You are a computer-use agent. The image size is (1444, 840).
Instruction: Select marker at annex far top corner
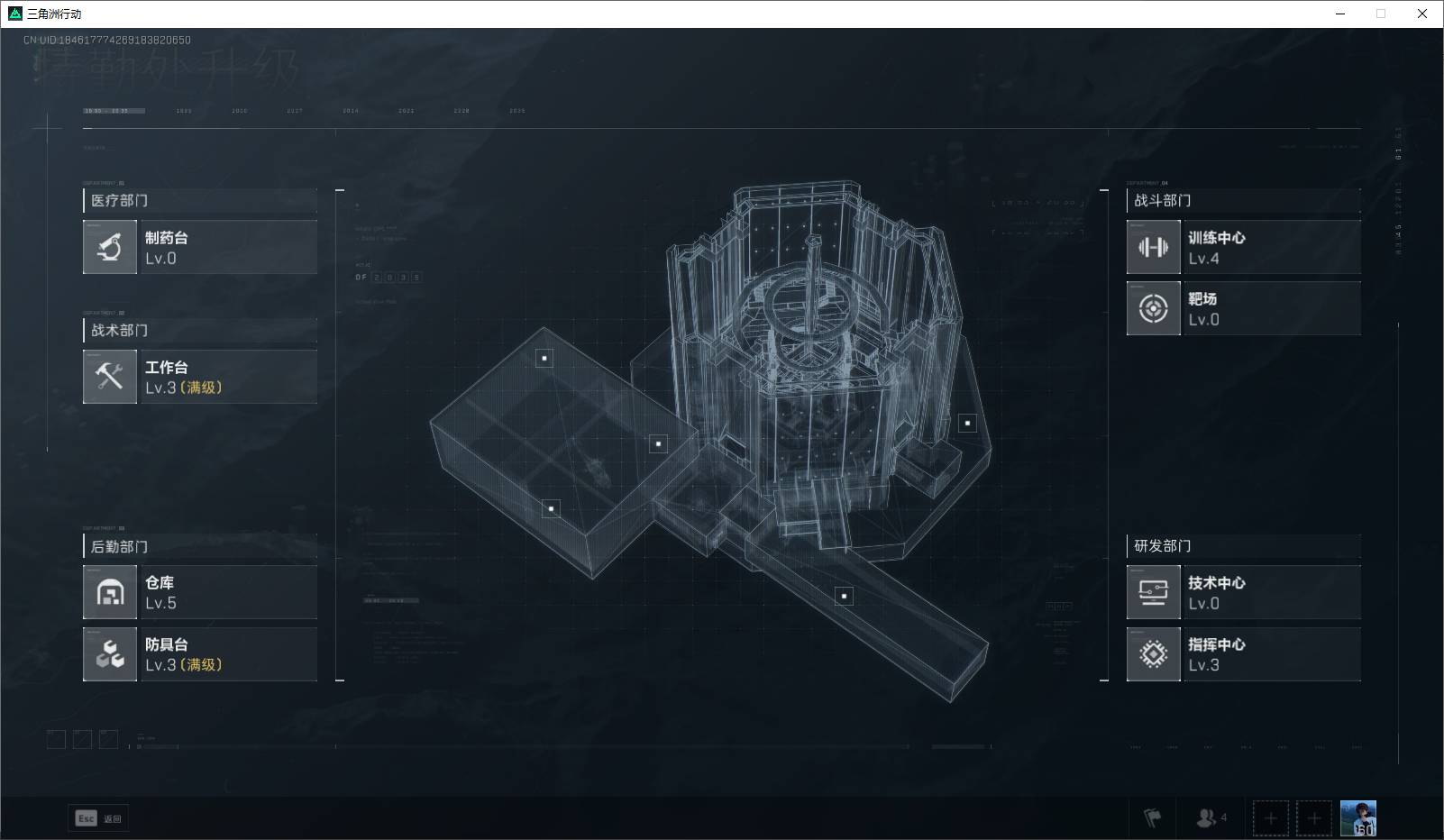coord(544,358)
